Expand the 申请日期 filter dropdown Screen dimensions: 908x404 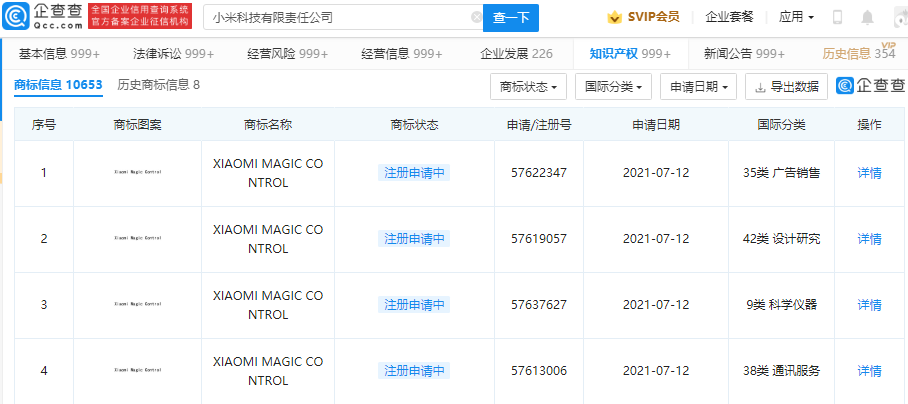tap(698, 87)
